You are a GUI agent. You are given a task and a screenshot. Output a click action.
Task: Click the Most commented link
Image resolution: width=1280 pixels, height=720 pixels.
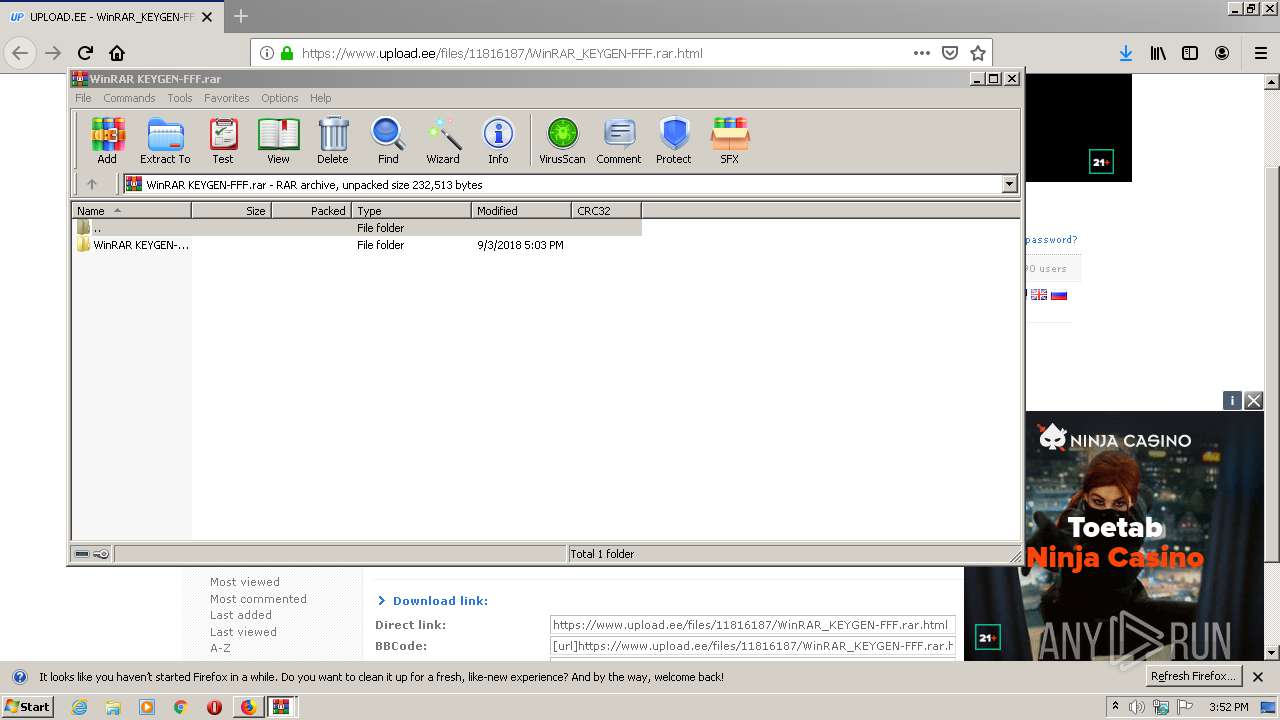tap(258, 599)
